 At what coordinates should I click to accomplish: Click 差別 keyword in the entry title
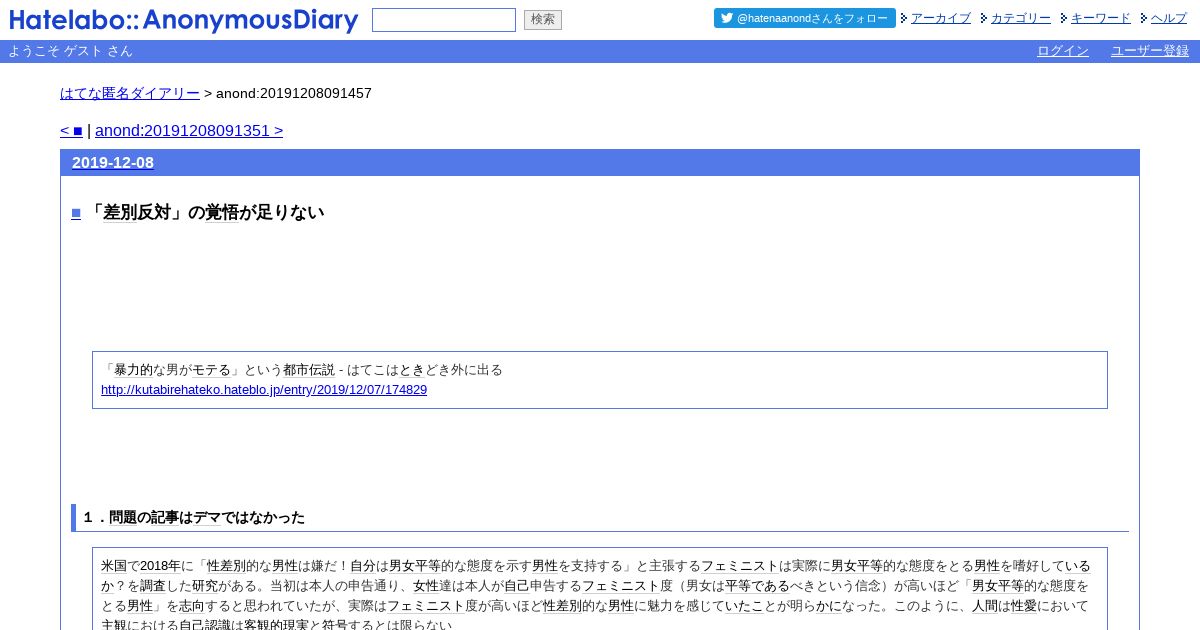pyautogui.click(x=120, y=212)
